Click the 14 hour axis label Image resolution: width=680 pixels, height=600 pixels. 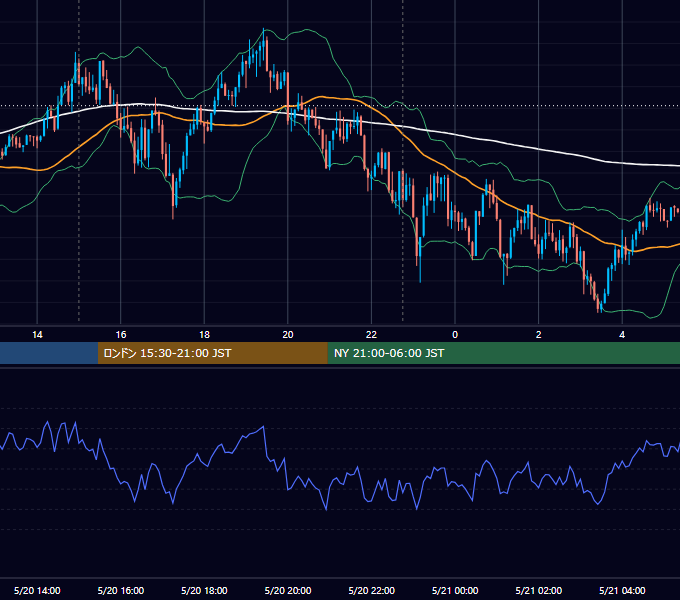(37, 335)
